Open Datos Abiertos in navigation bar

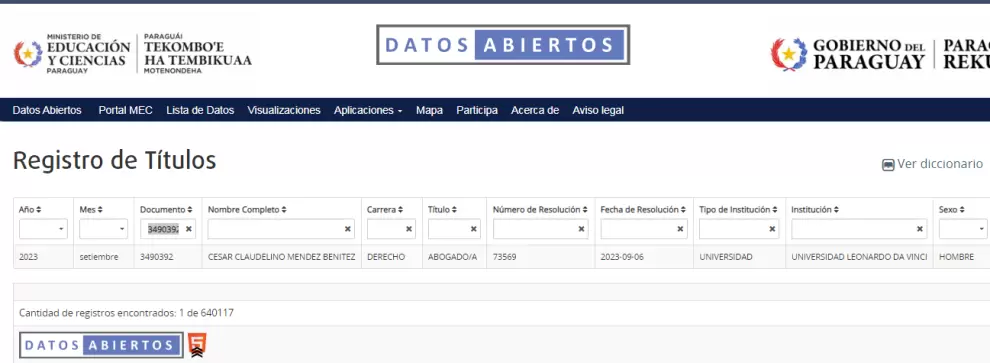coord(47,110)
